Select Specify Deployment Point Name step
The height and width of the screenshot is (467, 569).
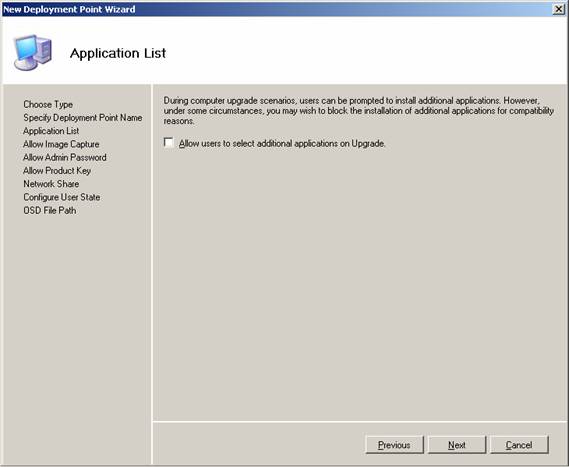[83, 118]
